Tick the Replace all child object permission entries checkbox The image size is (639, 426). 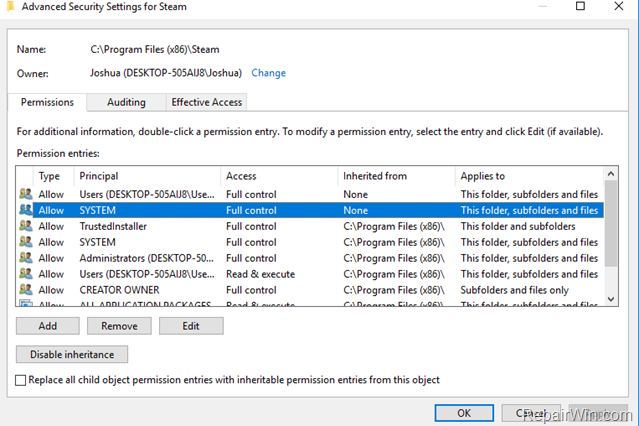20,380
